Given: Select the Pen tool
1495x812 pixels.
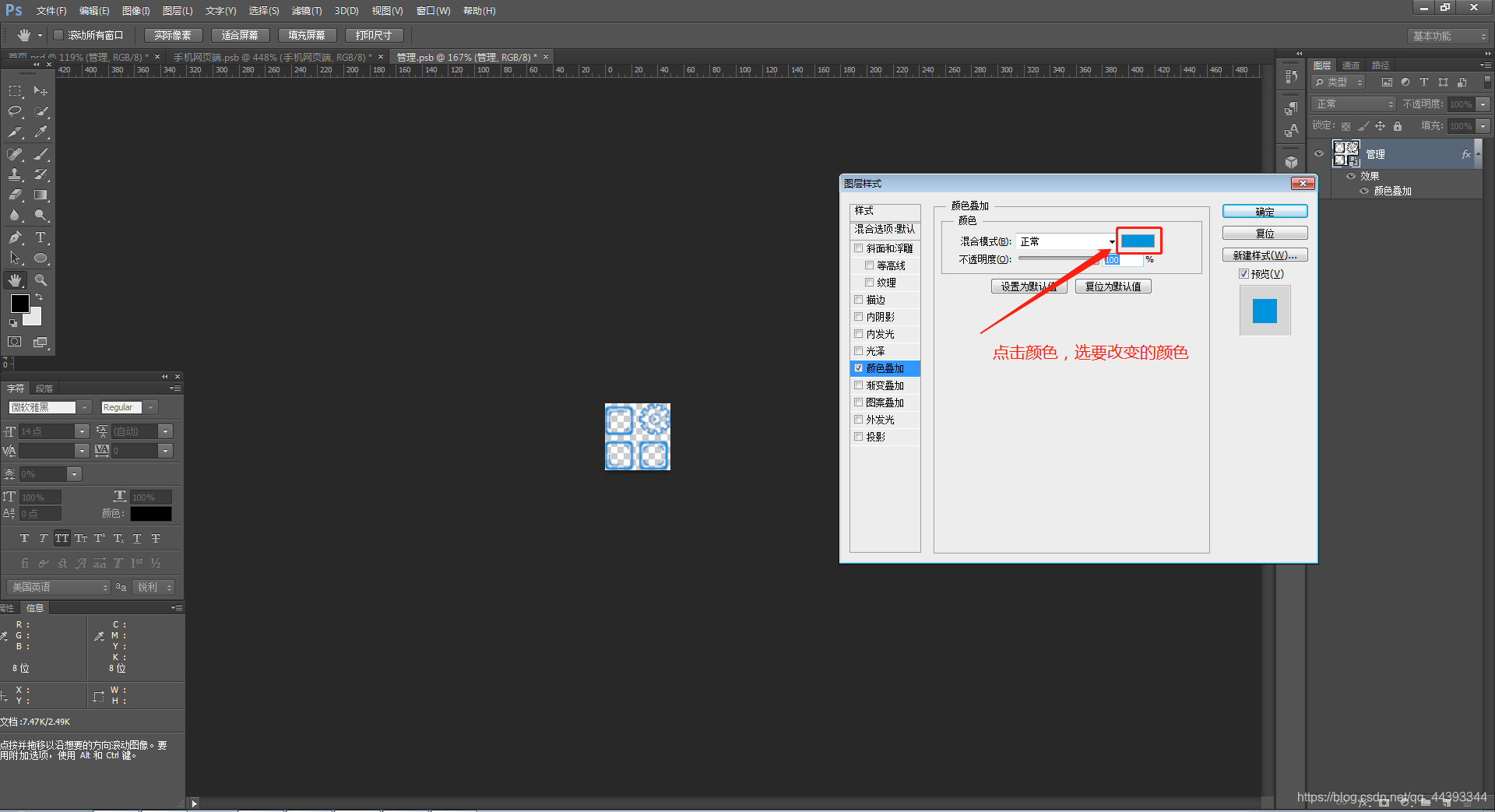Looking at the screenshot, I should click(15, 237).
